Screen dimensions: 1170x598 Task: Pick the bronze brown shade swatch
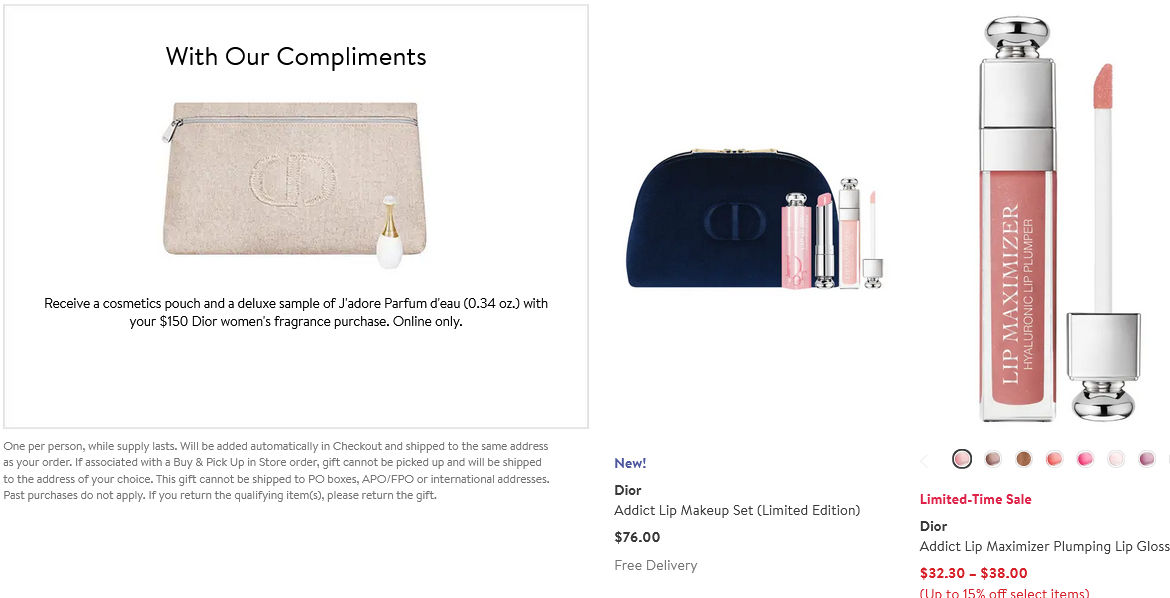pyautogui.click(x=1023, y=459)
